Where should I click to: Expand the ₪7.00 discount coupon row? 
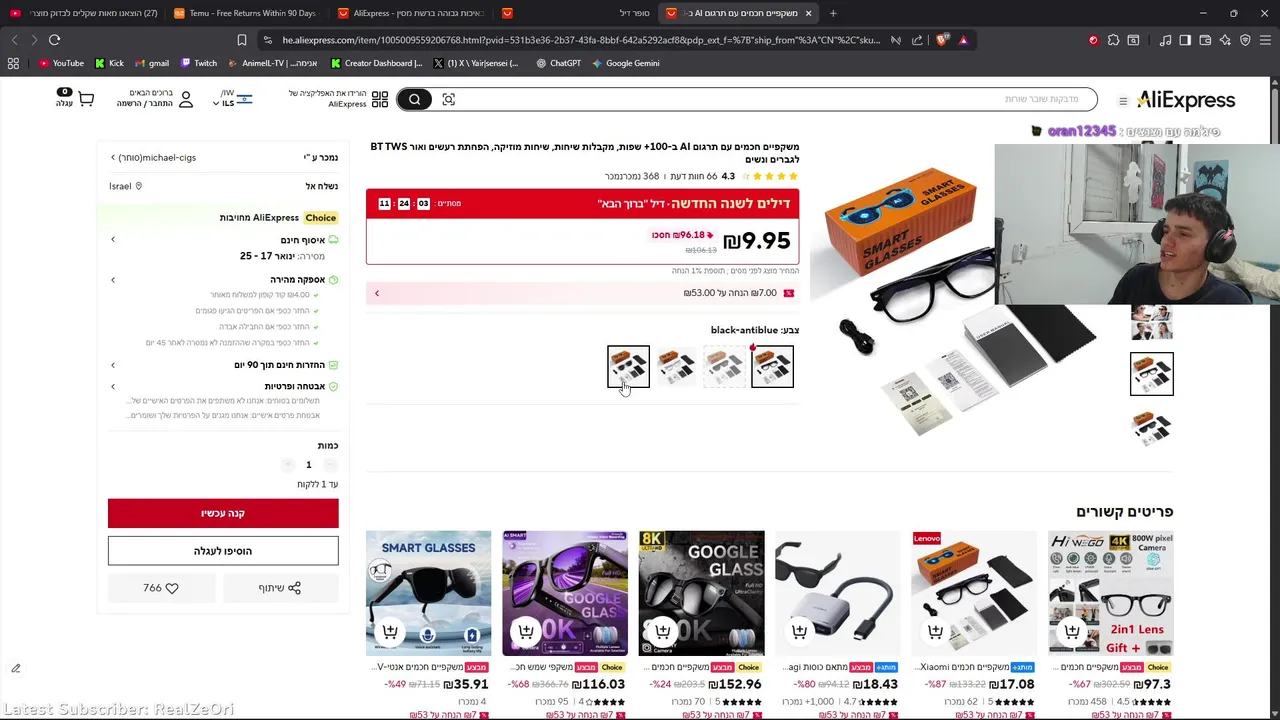pyautogui.click(x=583, y=293)
